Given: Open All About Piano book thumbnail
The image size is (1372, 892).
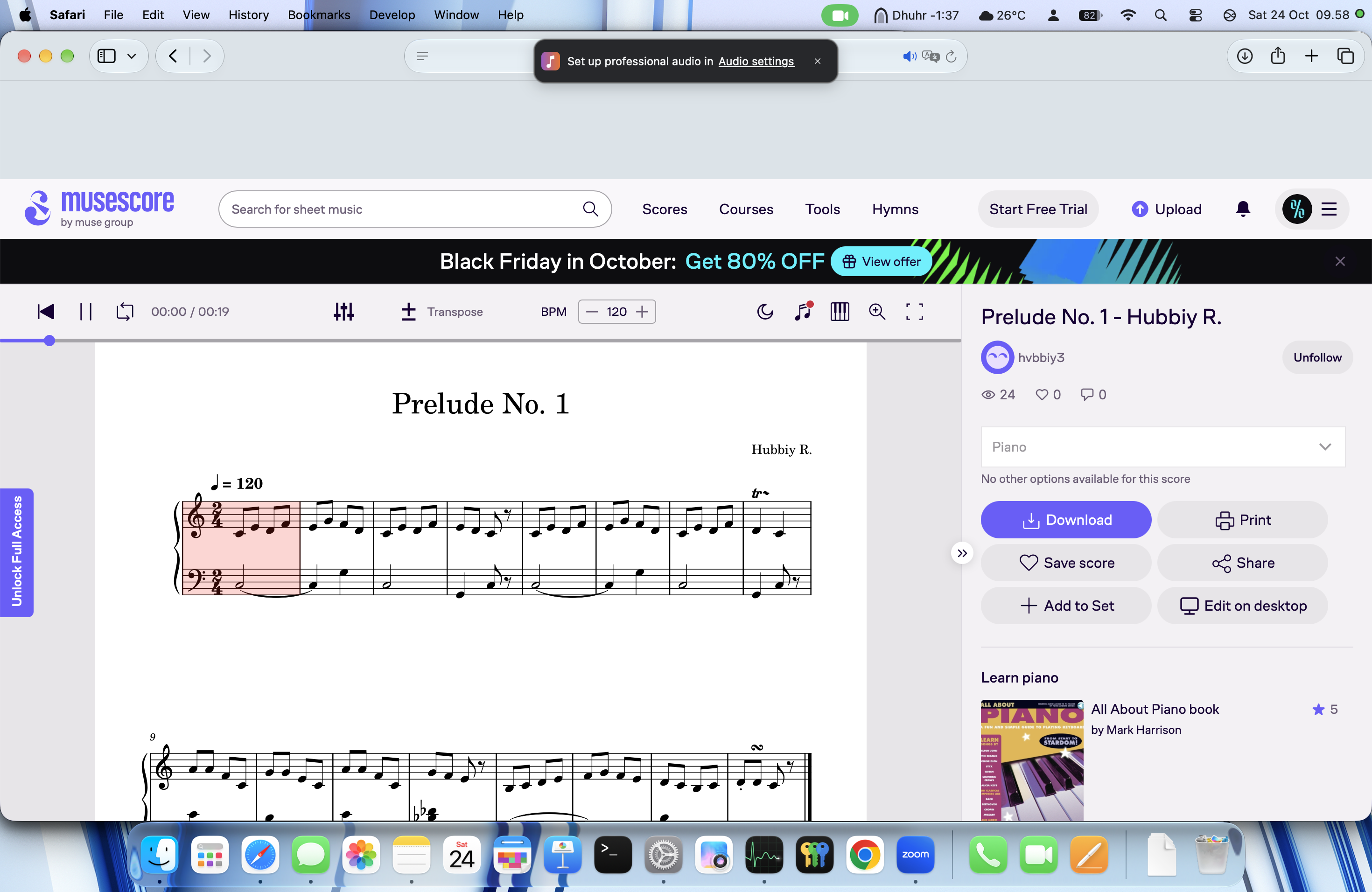Looking at the screenshot, I should point(1032,760).
